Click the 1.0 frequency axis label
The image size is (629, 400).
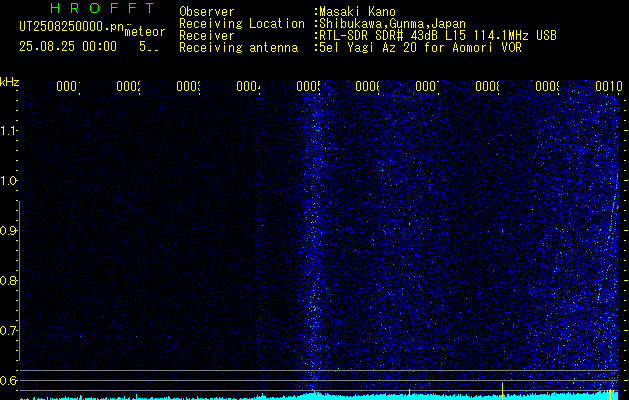(x=8, y=181)
